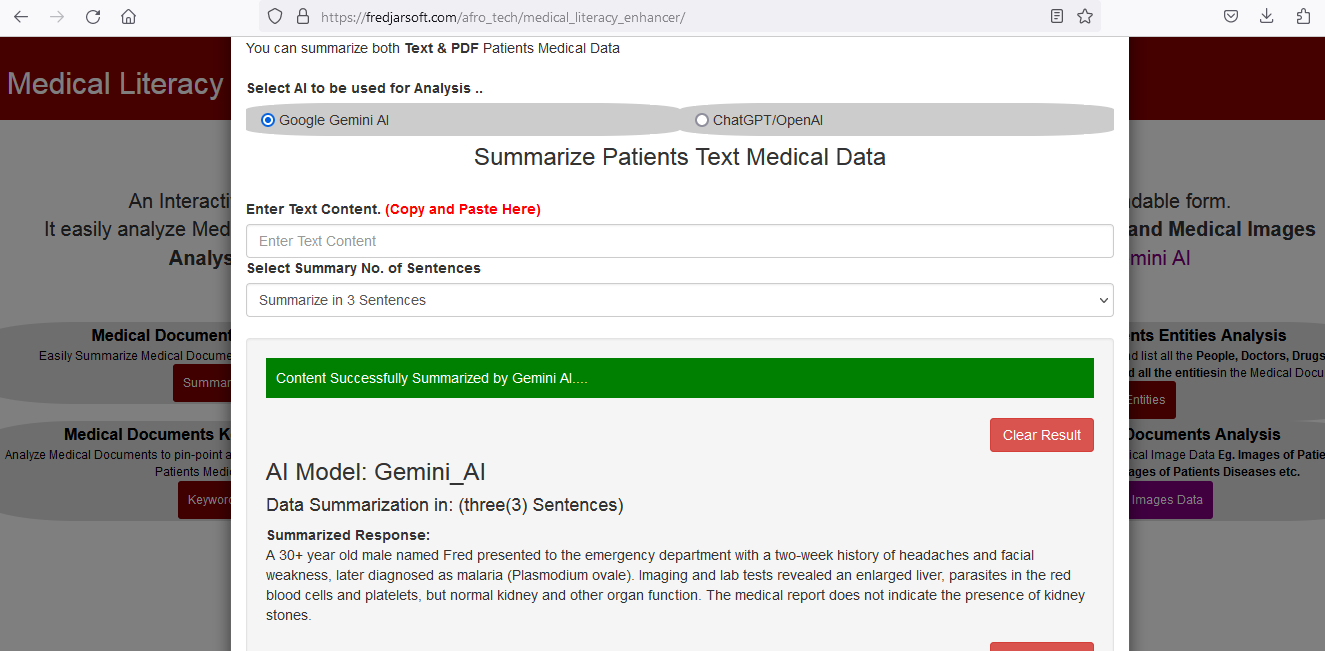Bookmark this page with the star icon

pos(1085,17)
